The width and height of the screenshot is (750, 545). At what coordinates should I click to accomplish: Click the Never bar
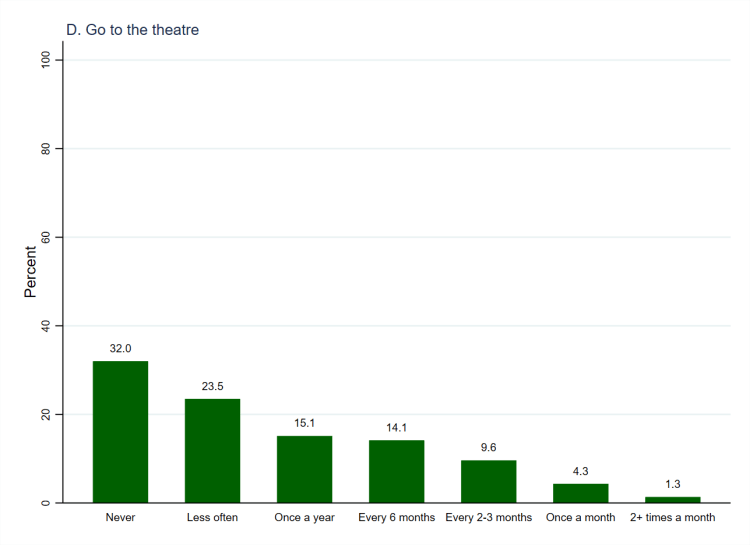pyautogui.click(x=120, y=431)
